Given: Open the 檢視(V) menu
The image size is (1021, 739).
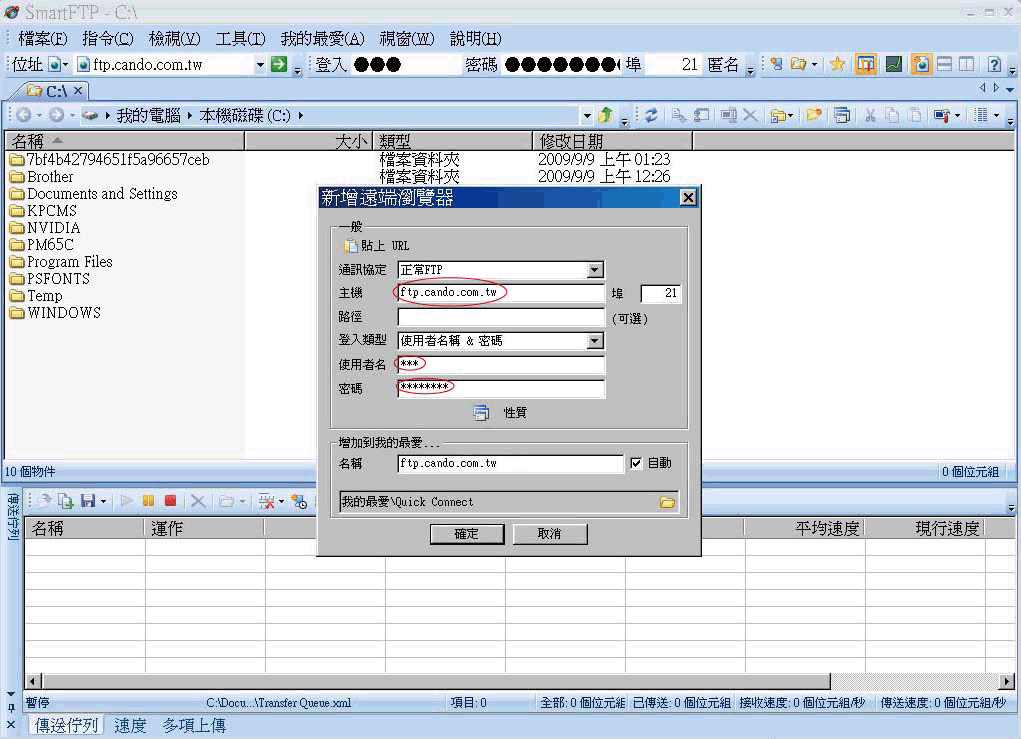Looking at the screenshot, I should tap(175, 38).
